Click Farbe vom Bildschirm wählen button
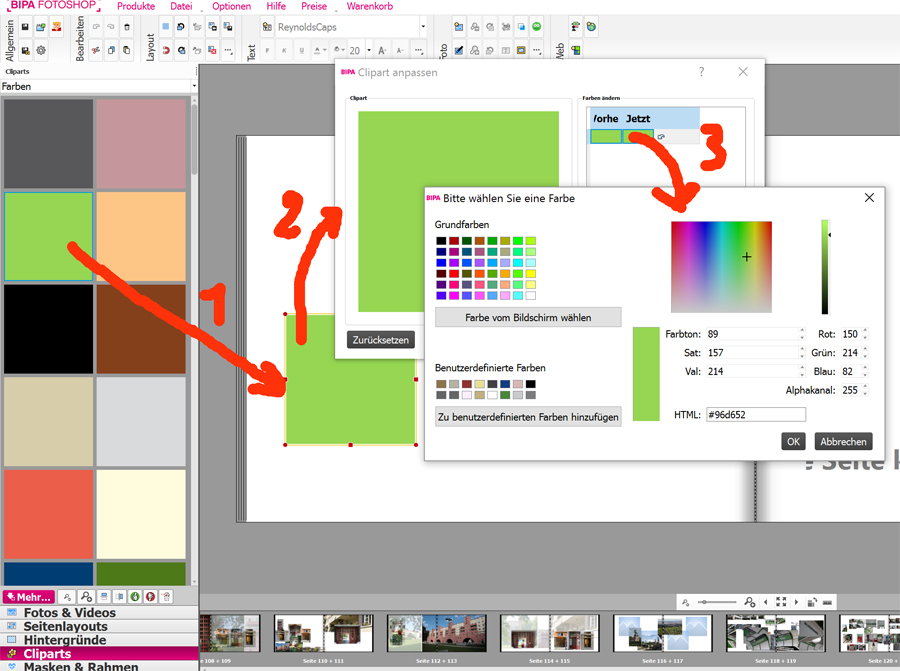The height and width of the screenshot is (671, 900). coord(528,318)
